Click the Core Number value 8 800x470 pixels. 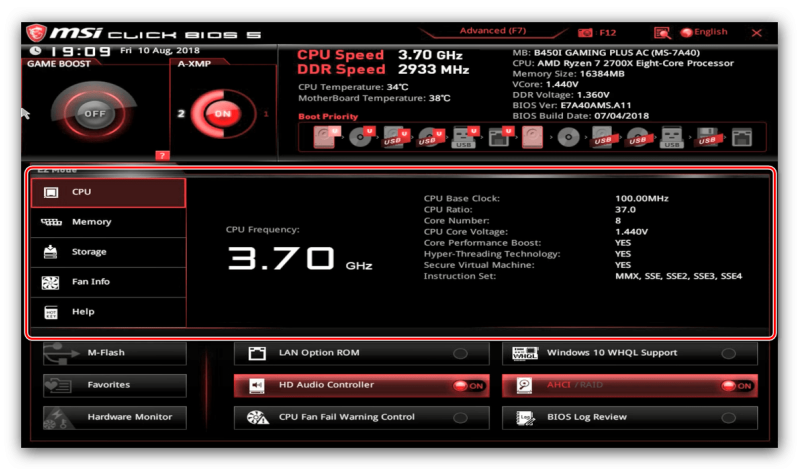click(618, 221)
